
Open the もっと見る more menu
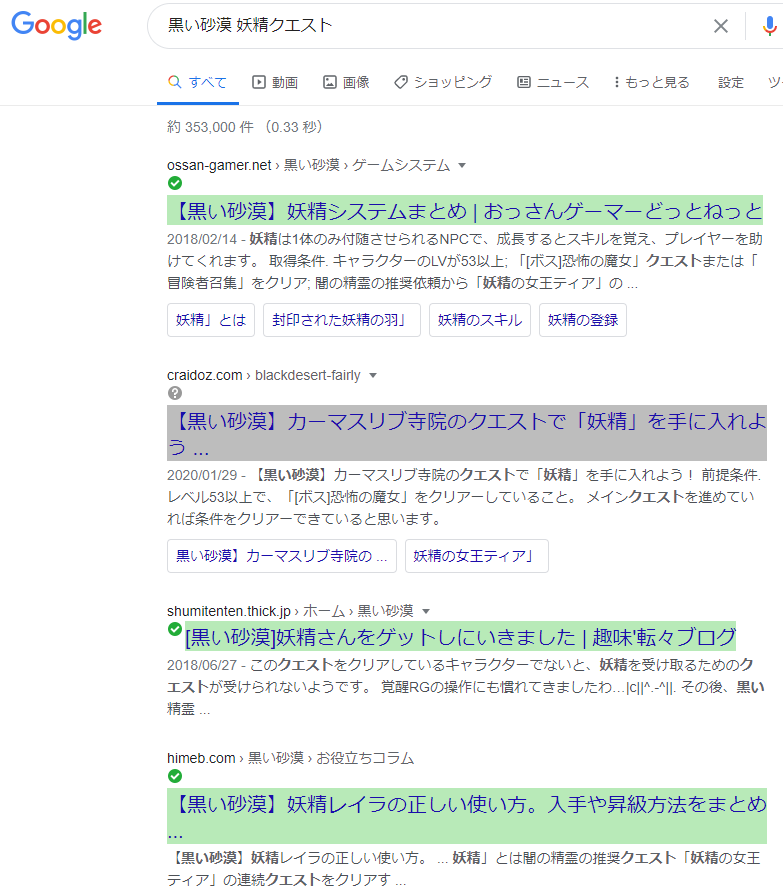651,82
